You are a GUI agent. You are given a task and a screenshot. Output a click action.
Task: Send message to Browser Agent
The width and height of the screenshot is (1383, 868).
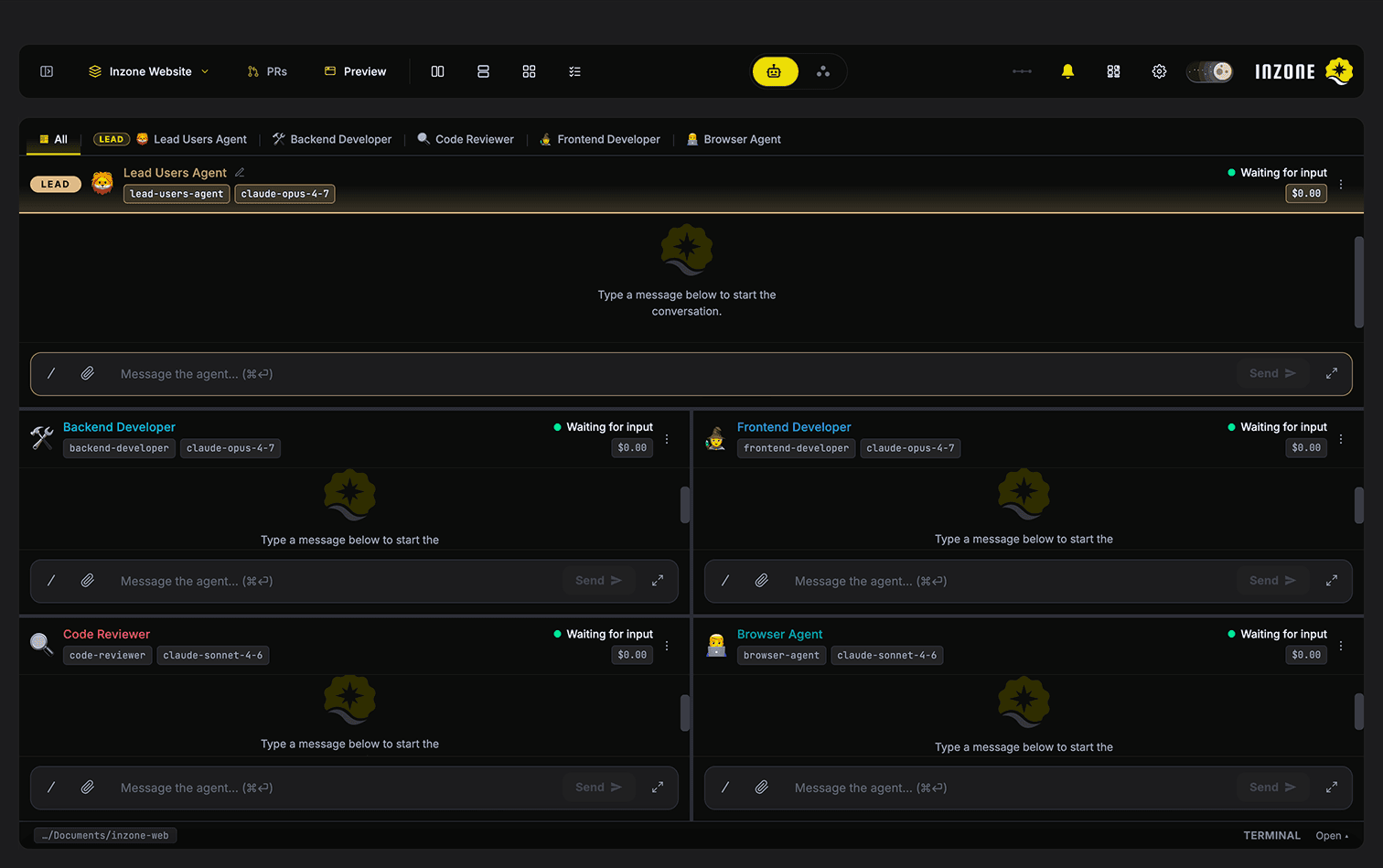1272,788
